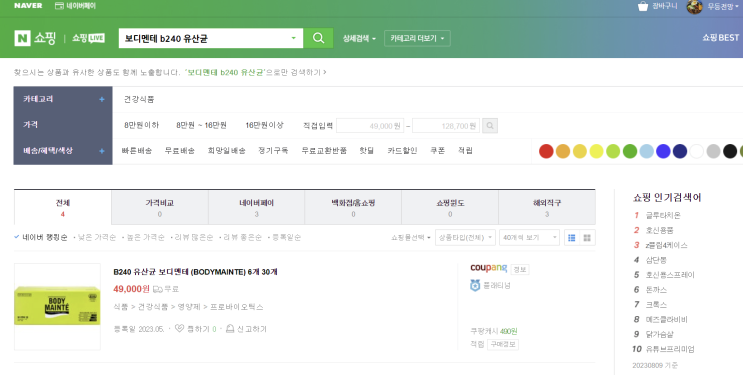
Task: Toggle 쿠폰 filter
Action: tap(437, 151)
